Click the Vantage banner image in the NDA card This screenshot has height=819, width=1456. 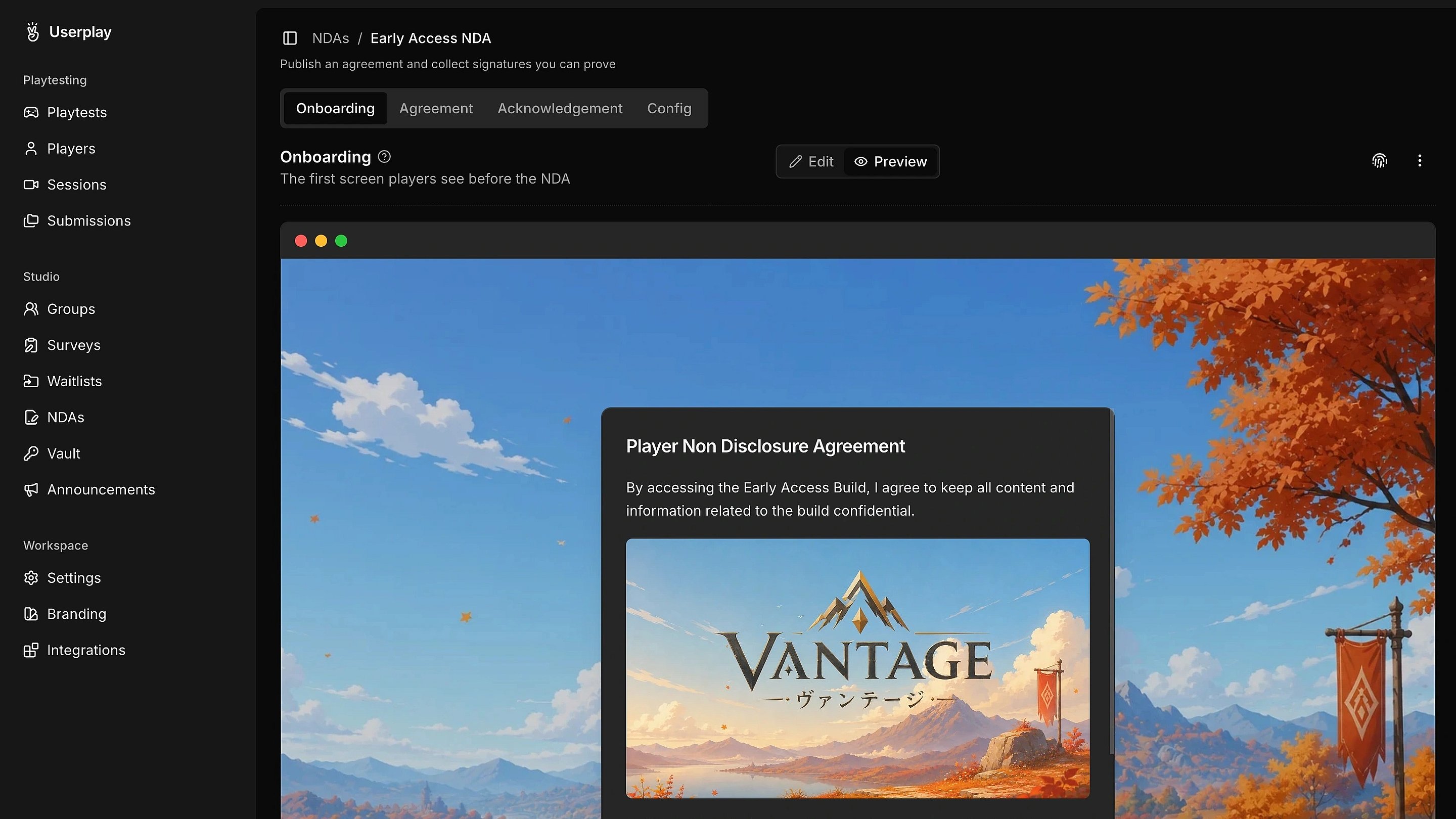tap(857, 668)
